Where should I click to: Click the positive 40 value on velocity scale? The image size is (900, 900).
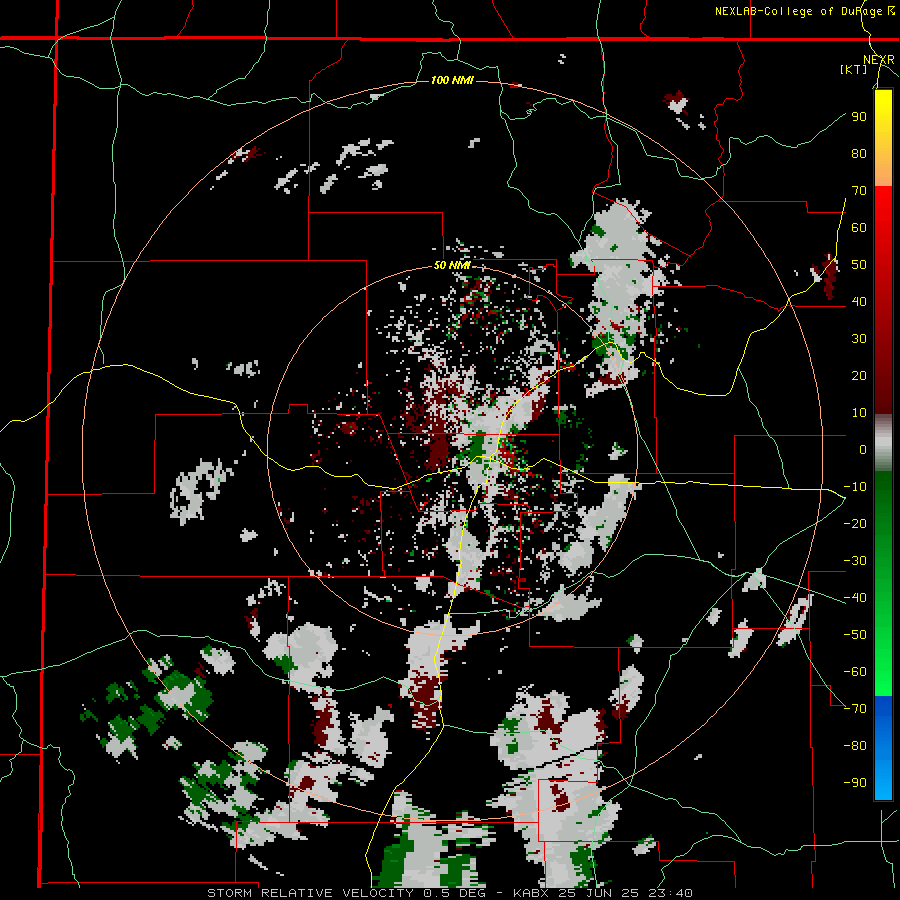(x=859, y=301)
